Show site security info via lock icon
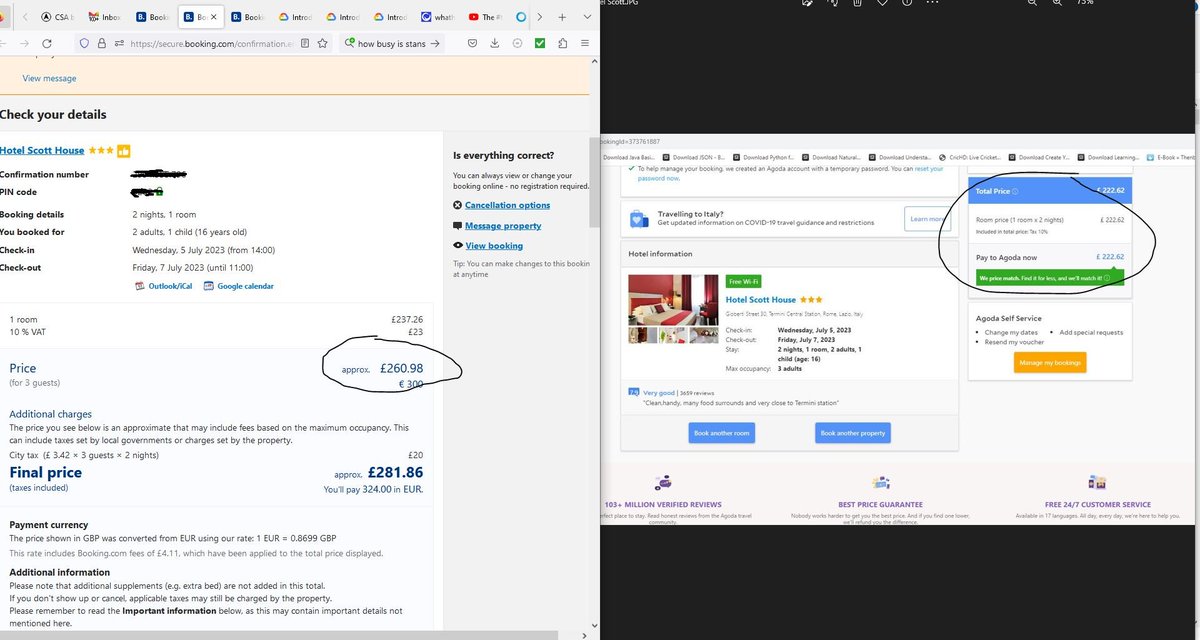The image size is (1200, 640). [101, 44]
